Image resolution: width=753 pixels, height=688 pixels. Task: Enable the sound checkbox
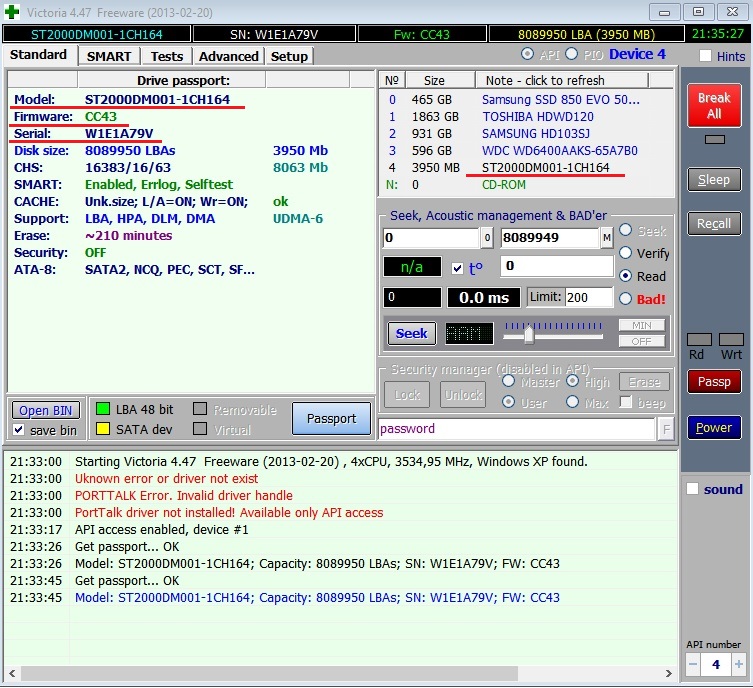692,489
